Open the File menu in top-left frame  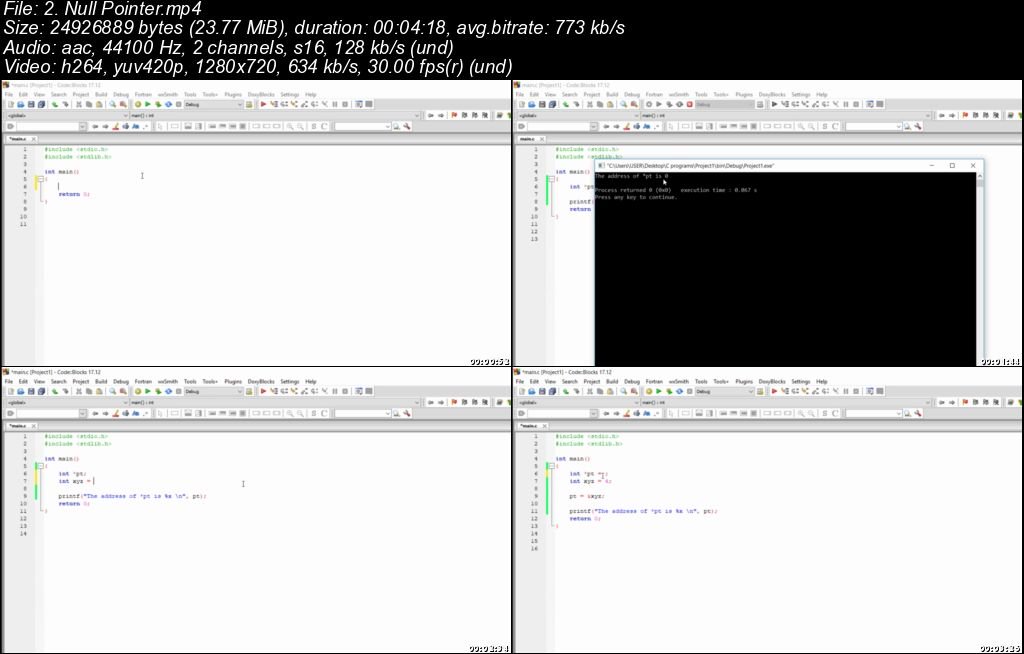9,95
